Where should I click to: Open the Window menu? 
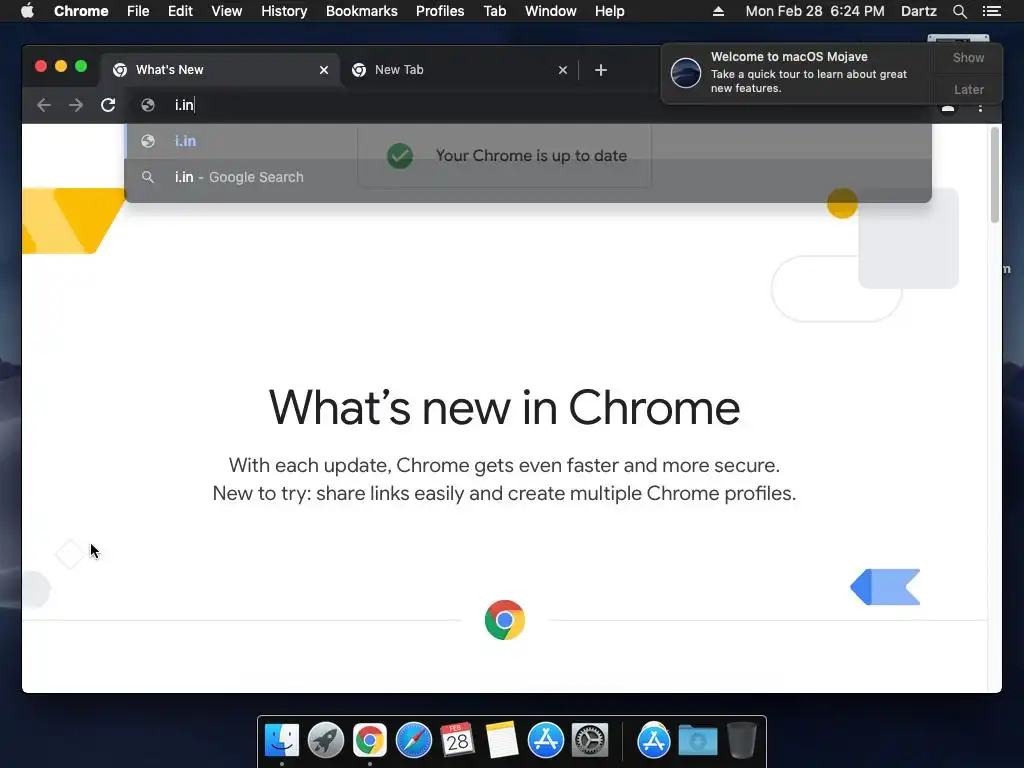point(551,11)
